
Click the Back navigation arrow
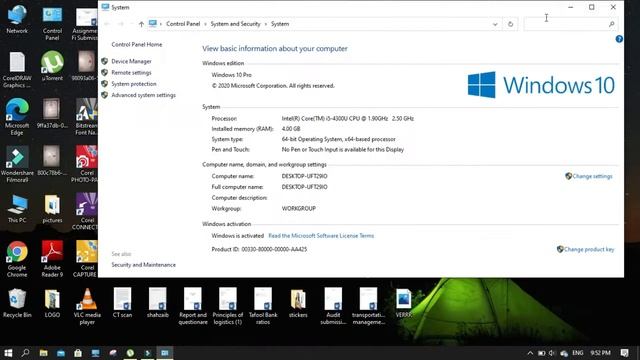107,24
